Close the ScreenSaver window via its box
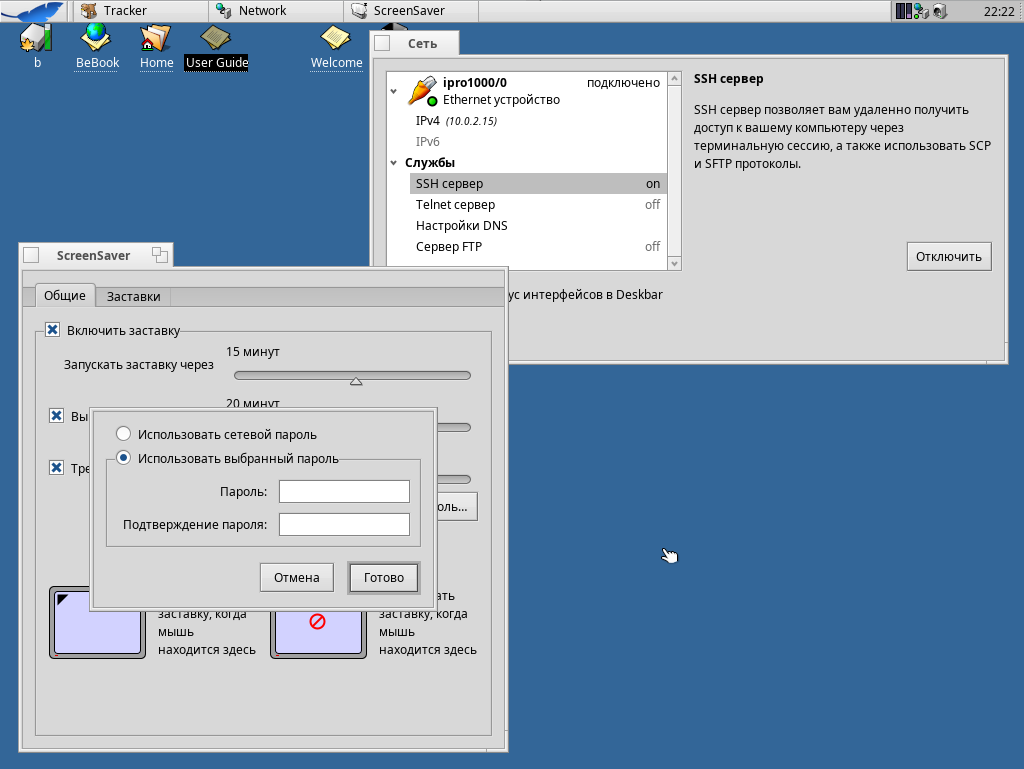This screenshot has height=769, width=1024. point(31,255)
